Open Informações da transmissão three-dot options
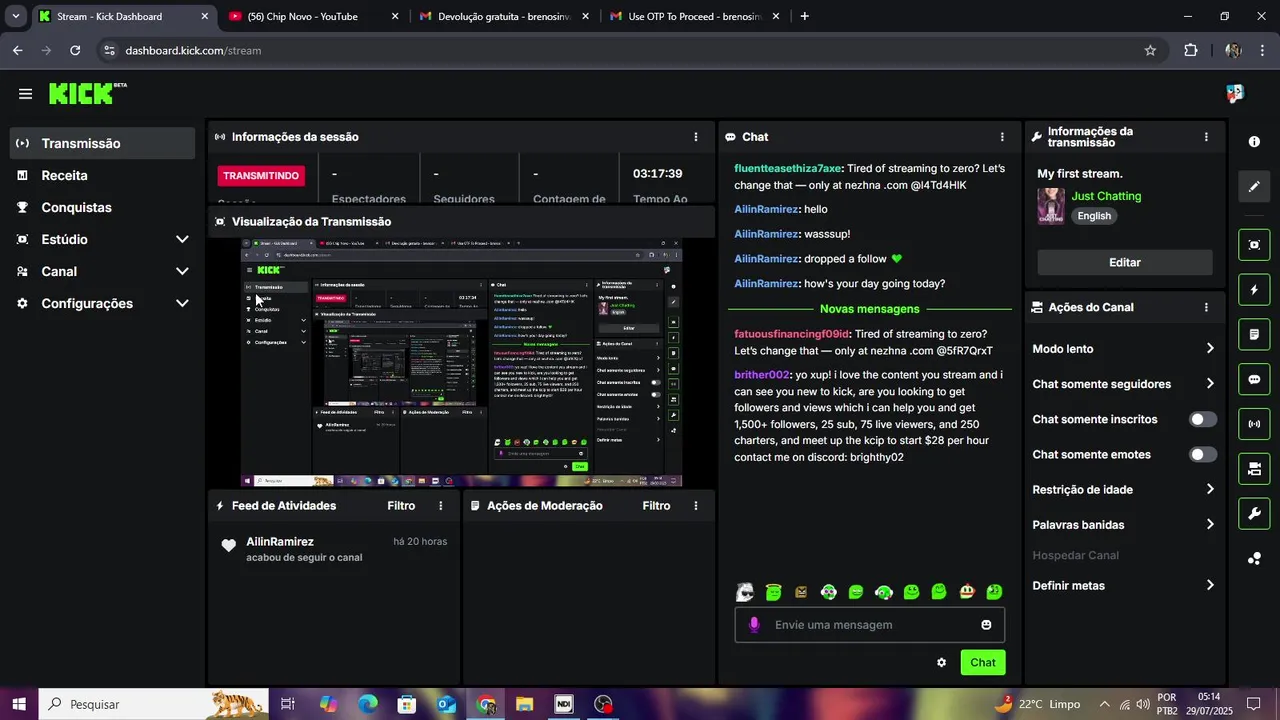 (1206, 137)
